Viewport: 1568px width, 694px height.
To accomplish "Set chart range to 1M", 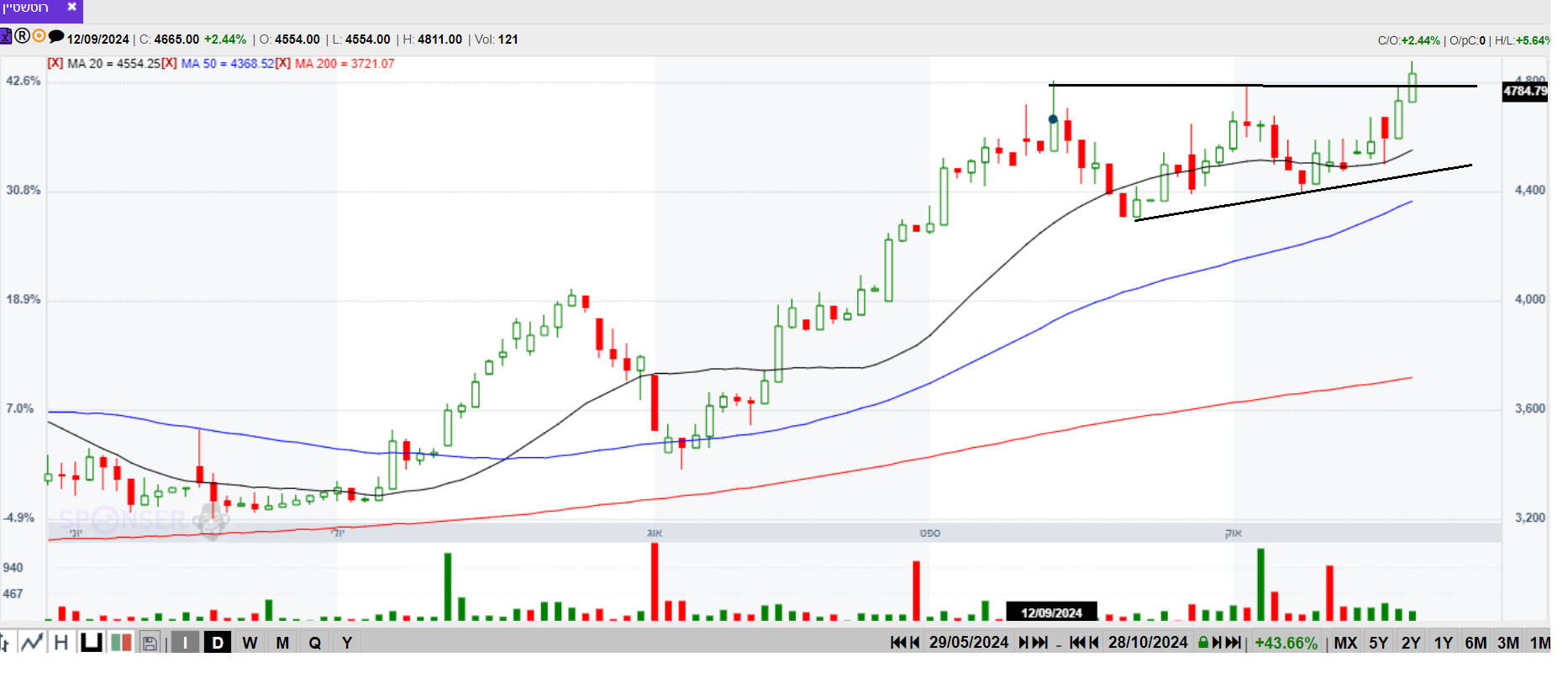I will [x=1539, y=643].
